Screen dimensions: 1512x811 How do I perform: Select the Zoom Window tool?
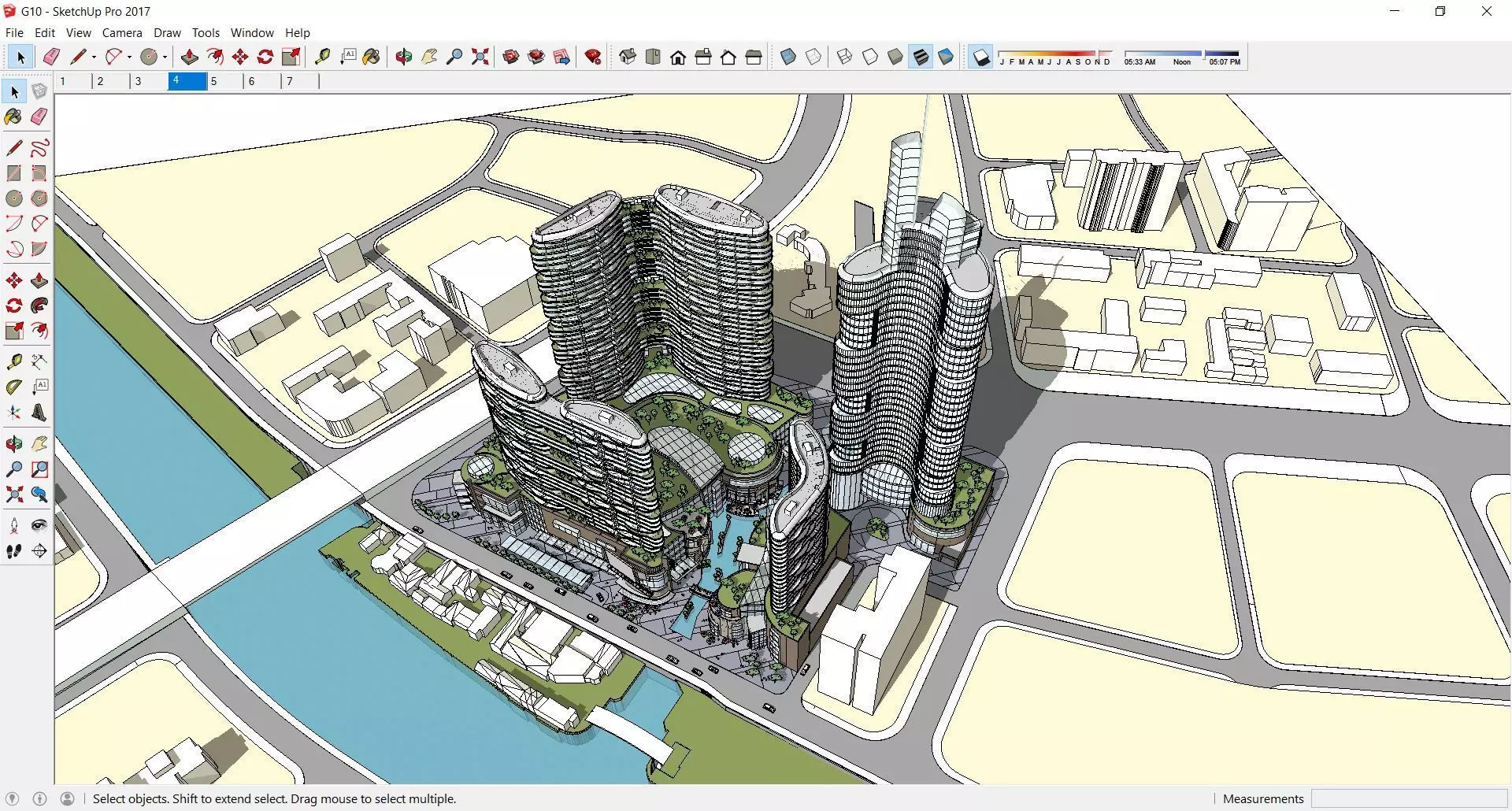pos(39,469)
